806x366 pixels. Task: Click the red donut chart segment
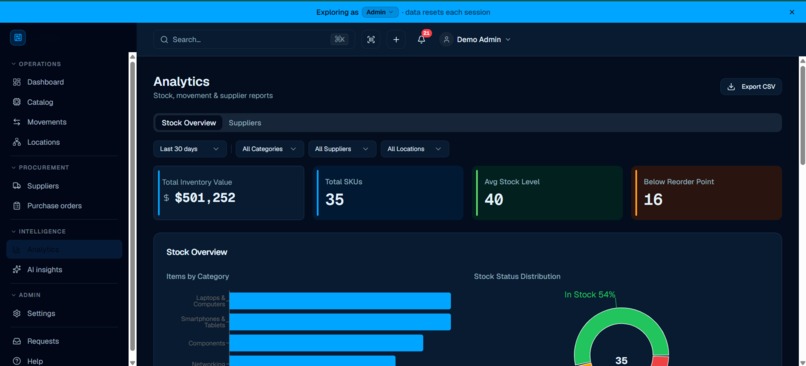660,361
